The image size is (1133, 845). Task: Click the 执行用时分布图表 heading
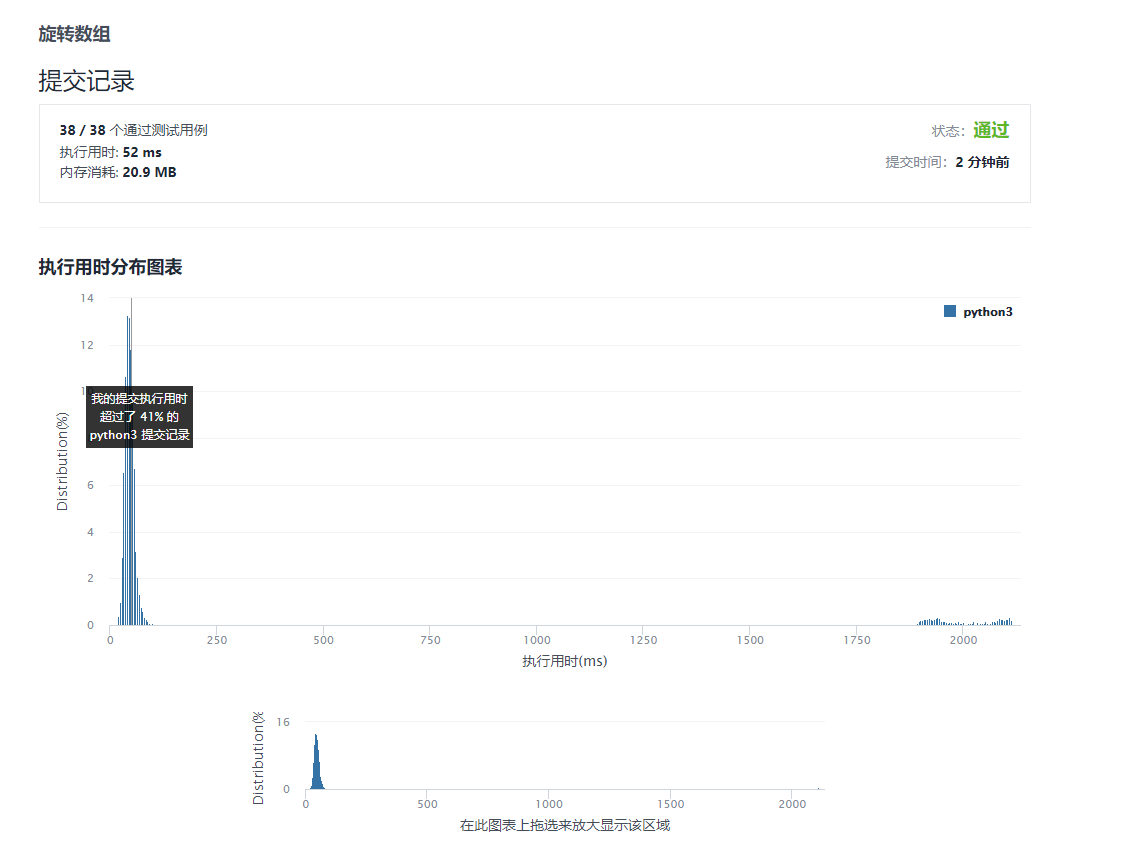110,267
